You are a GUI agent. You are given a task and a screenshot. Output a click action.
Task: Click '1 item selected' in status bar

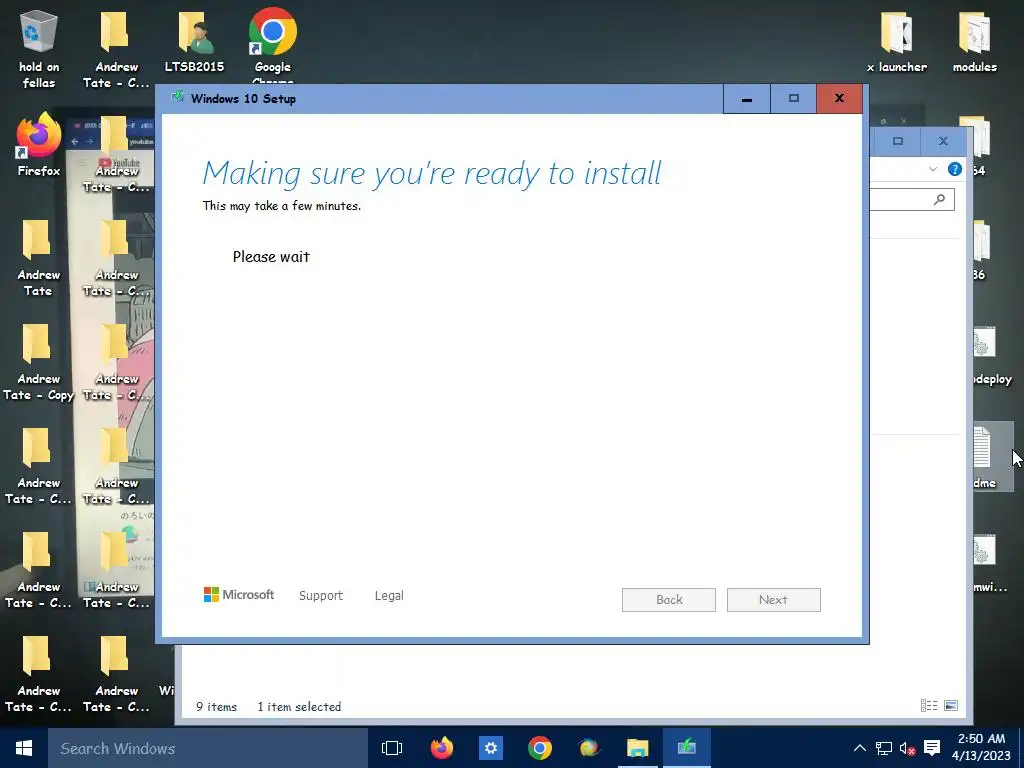tap(299, 707)
